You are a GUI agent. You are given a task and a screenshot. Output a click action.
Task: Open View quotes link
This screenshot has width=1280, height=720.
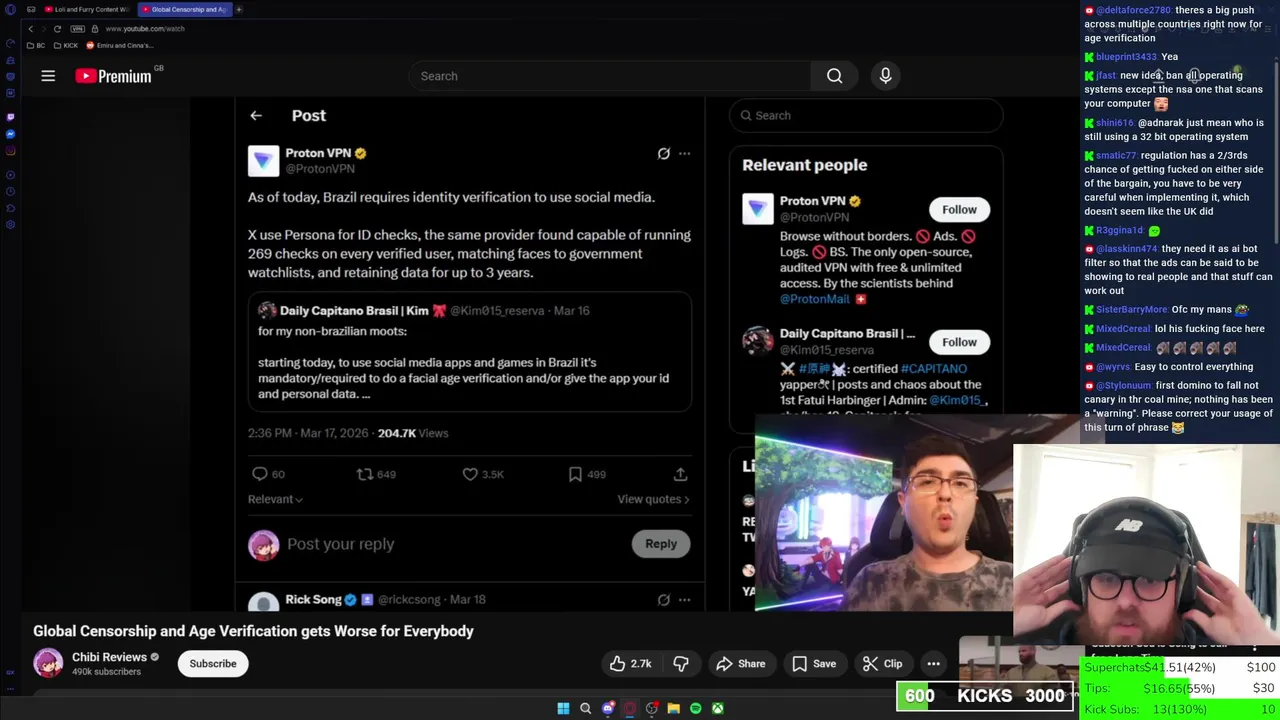pos(653,499)
